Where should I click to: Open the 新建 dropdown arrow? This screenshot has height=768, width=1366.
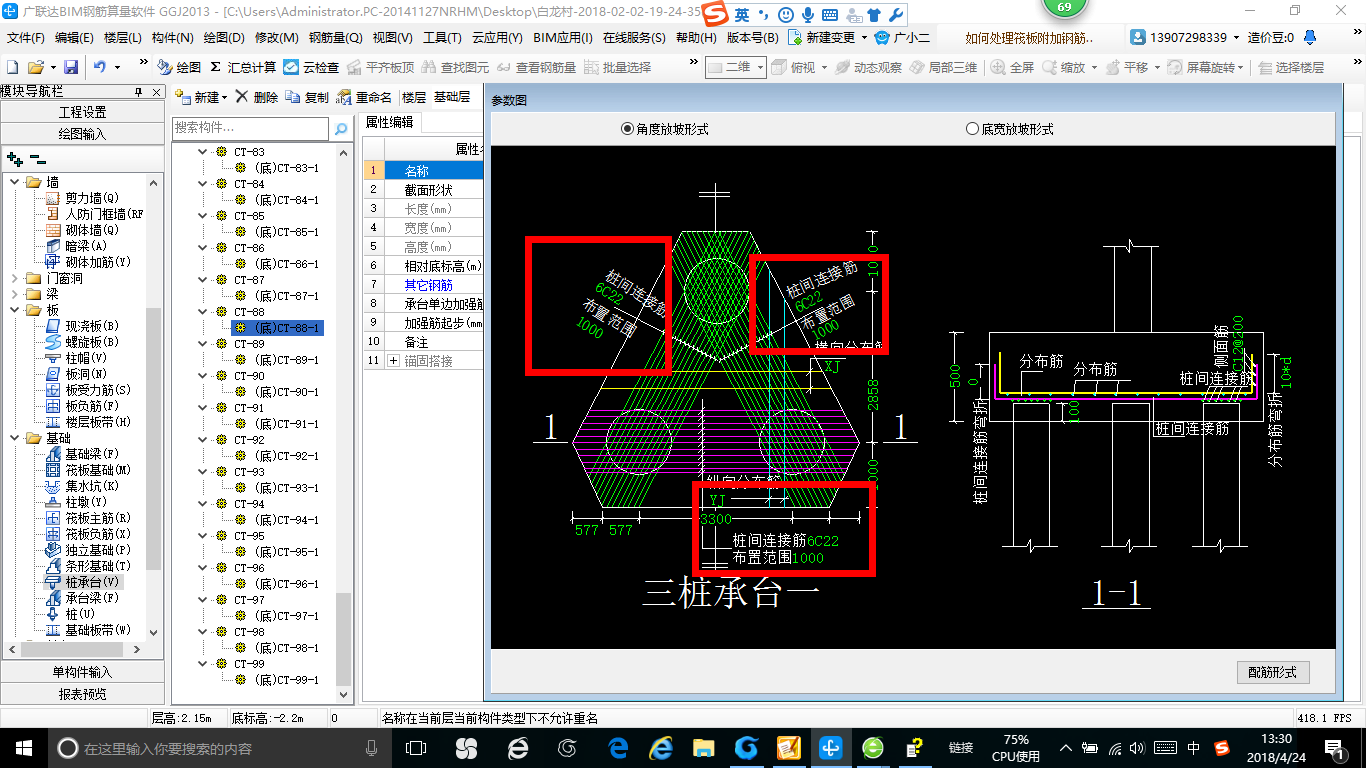(x=224, y=98)
